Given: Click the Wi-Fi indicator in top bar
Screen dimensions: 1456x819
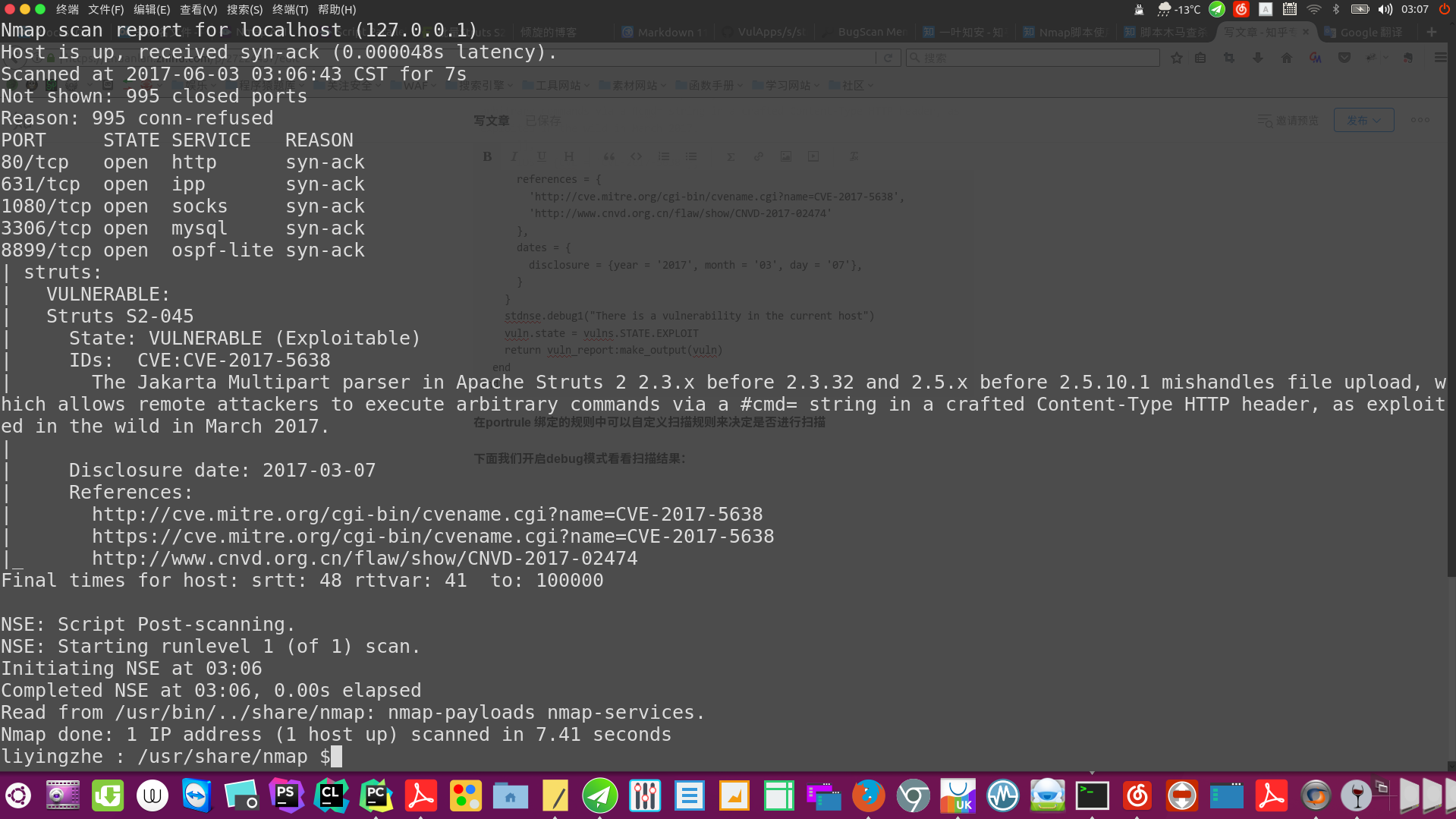Looking at the screenshot, I should pyautogui.click(x=1314, y=9).
